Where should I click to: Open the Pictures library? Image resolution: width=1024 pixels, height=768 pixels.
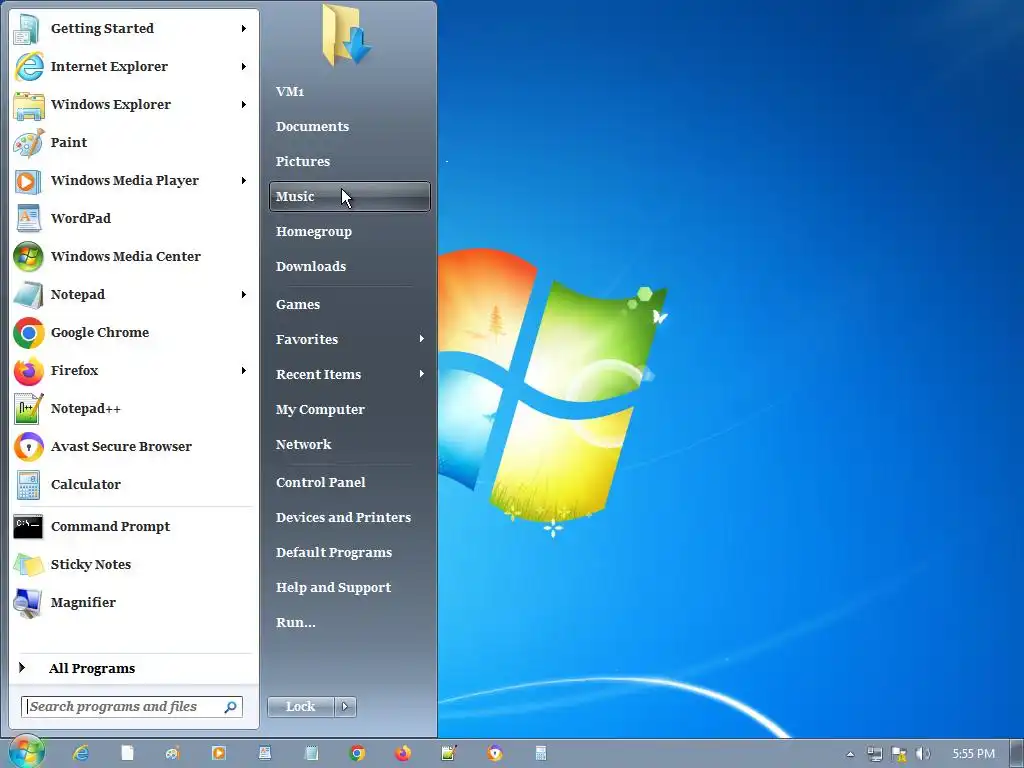[349, 161]
